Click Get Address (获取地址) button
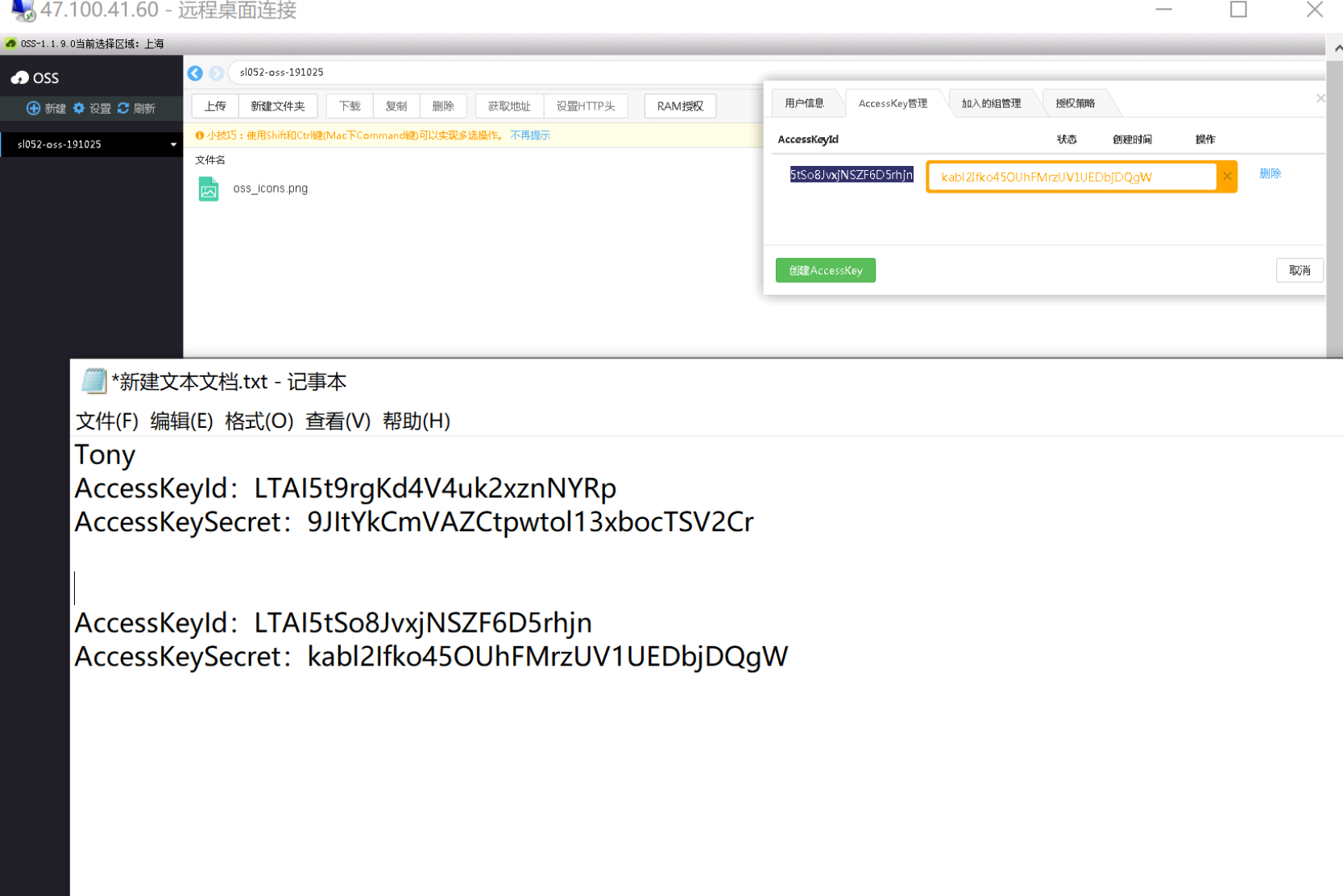This screenshot has height=896, width=1343. tap(509, 106)
